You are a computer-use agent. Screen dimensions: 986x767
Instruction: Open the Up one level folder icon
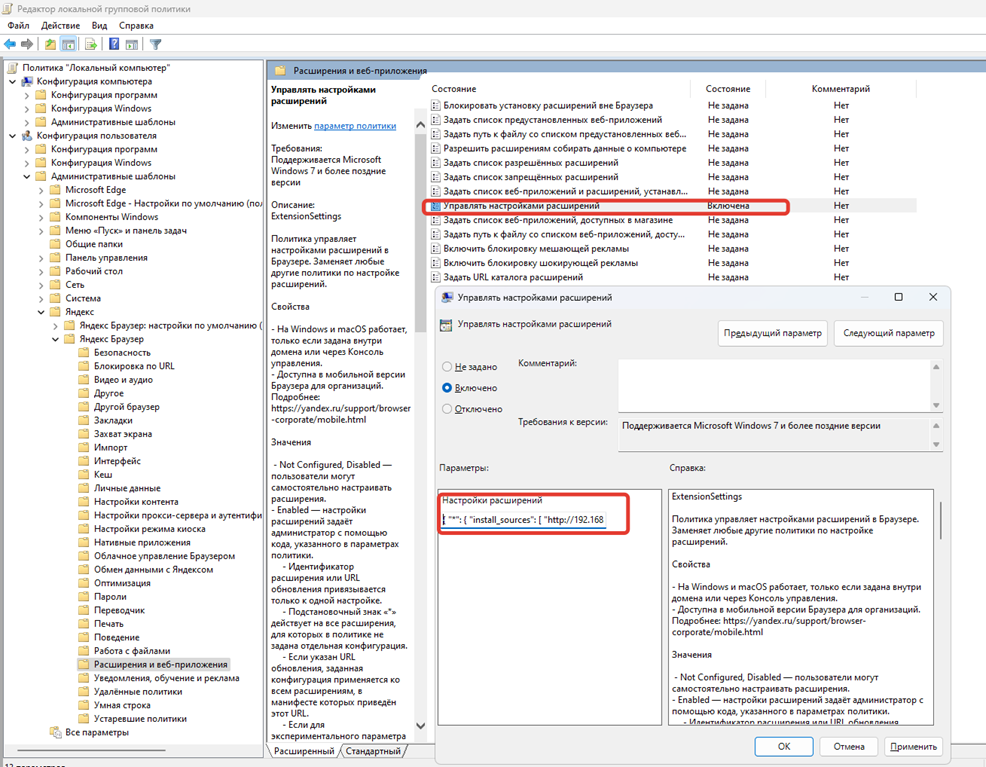(x=49, y=43)
